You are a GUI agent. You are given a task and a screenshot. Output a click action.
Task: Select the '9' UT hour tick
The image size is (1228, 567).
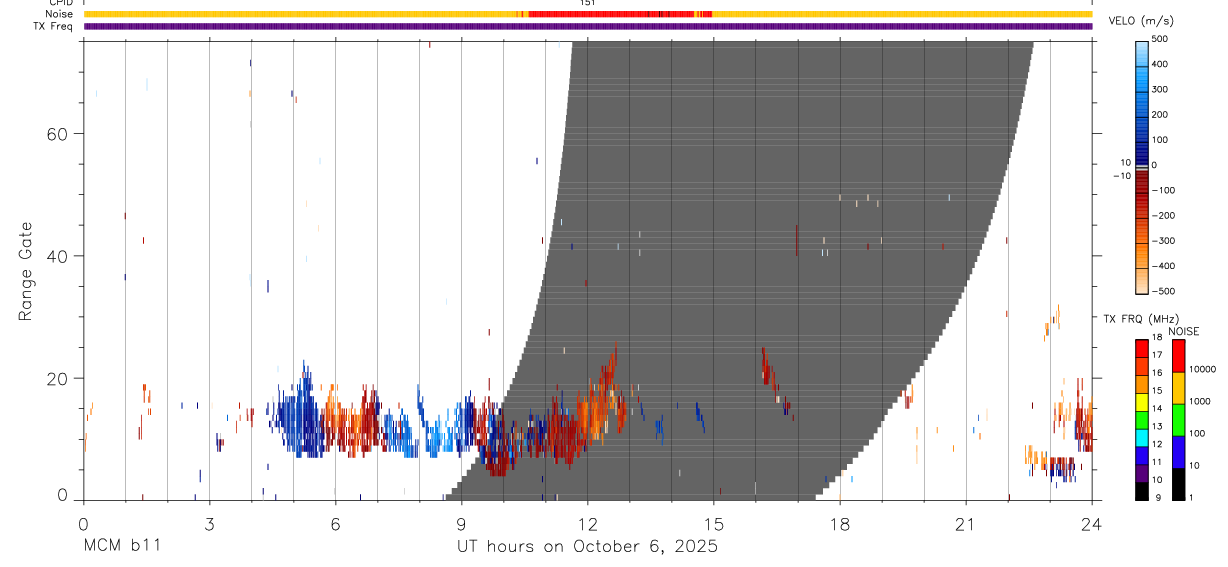(x=461, y=524)
